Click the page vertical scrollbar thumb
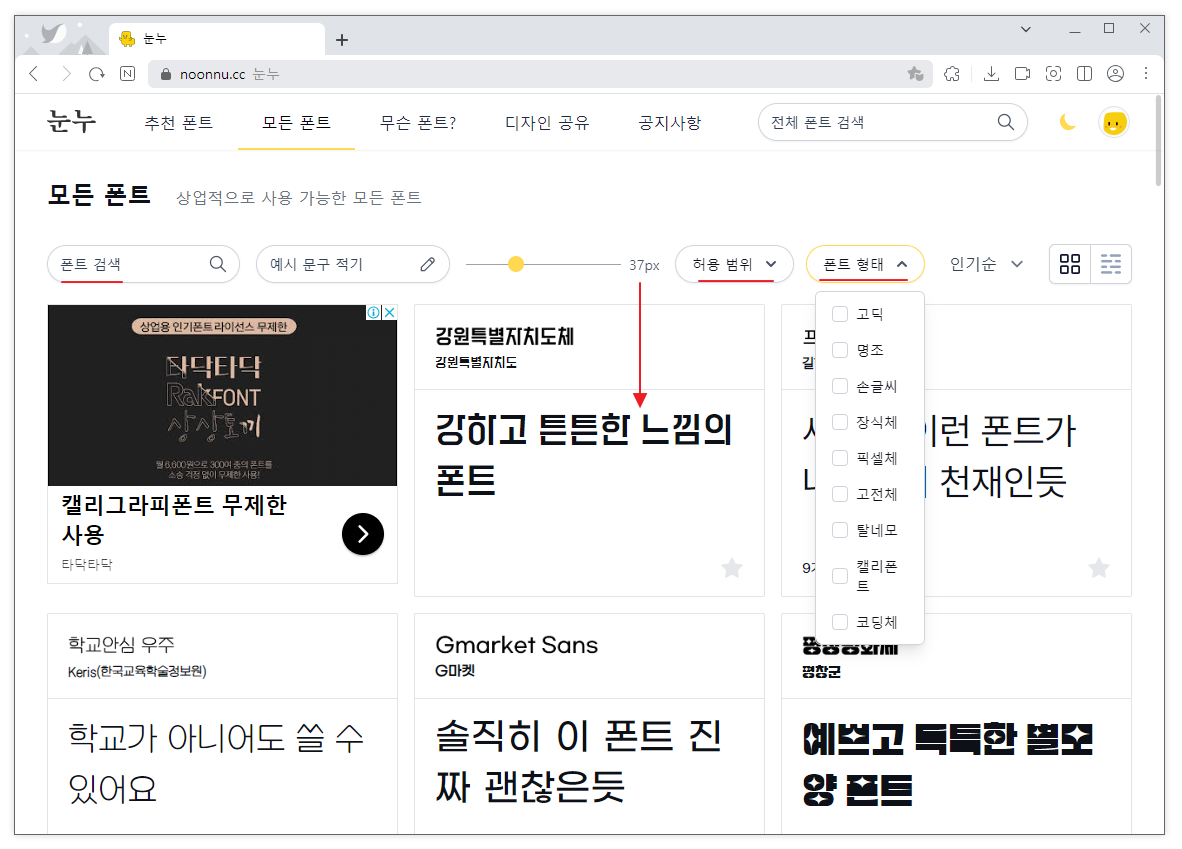Image resolution: width=1182 pixels, height=849 pixels. 1159,142
